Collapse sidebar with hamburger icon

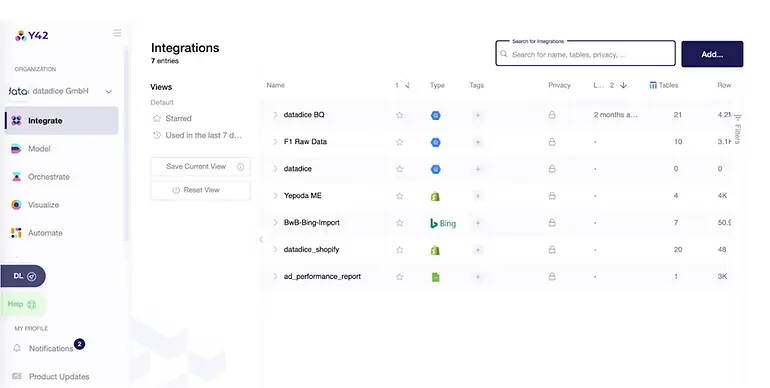pos(117,33)
